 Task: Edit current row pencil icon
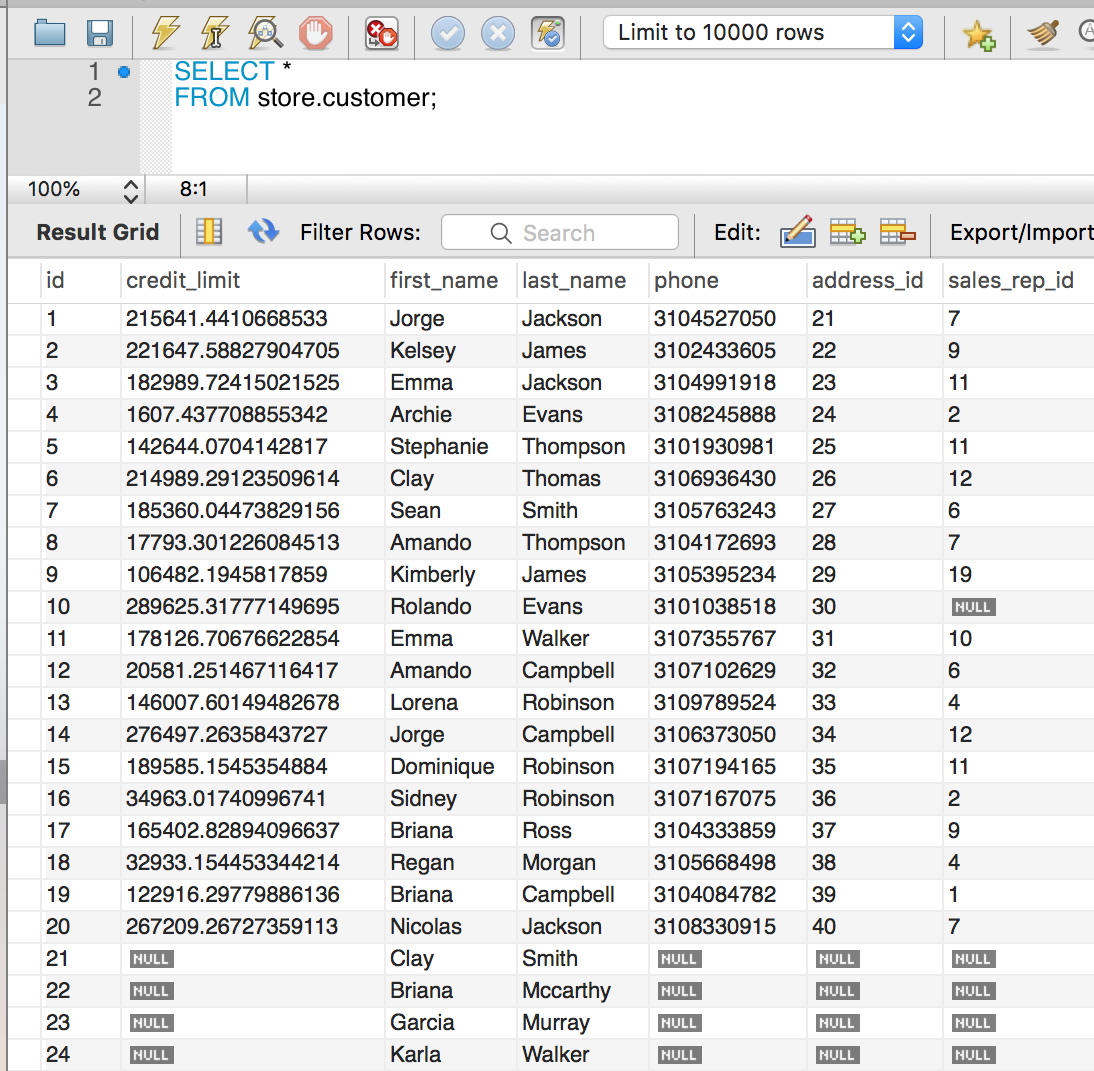(x=797, y=232)
